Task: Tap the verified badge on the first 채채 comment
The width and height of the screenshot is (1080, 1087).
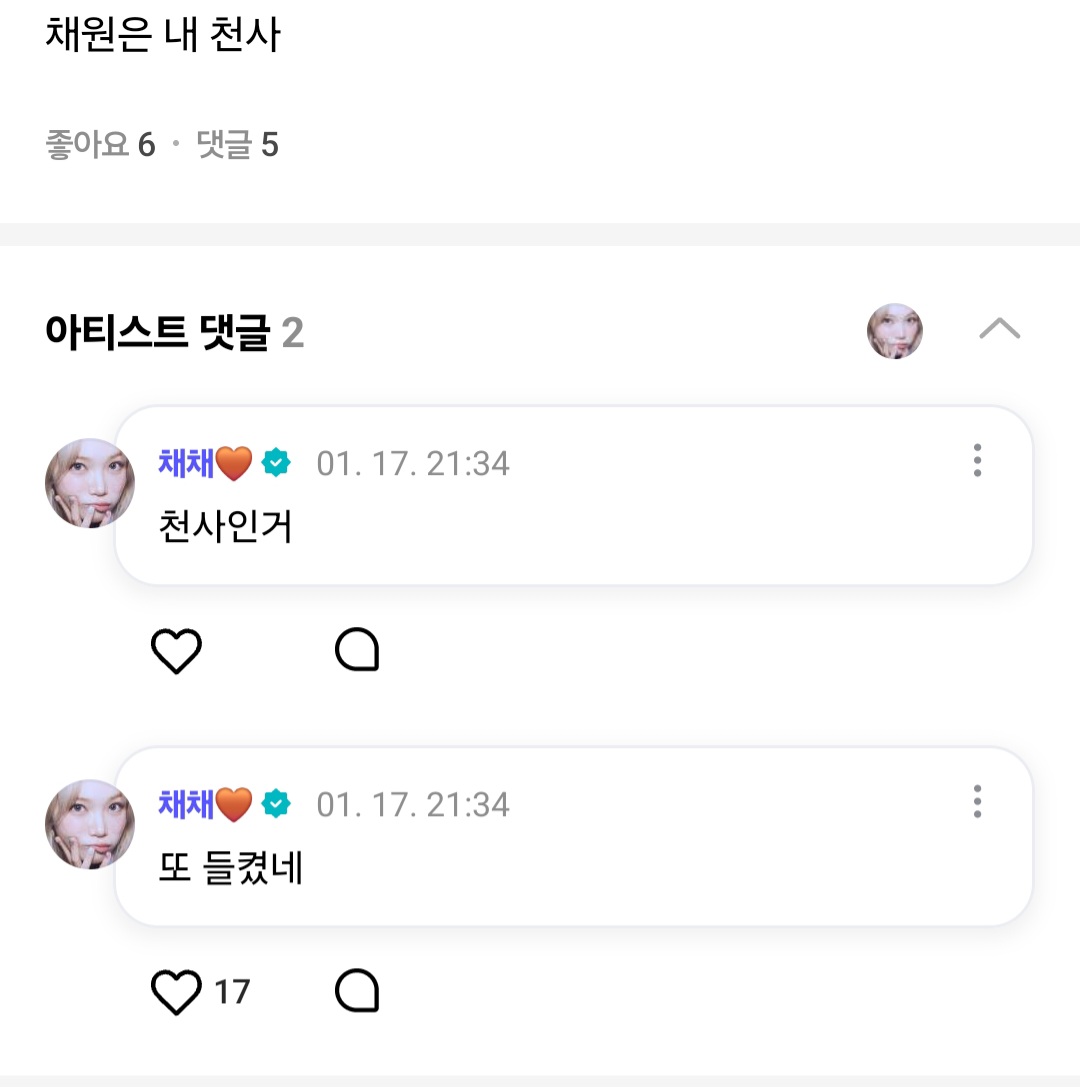Action: point(276,463)
